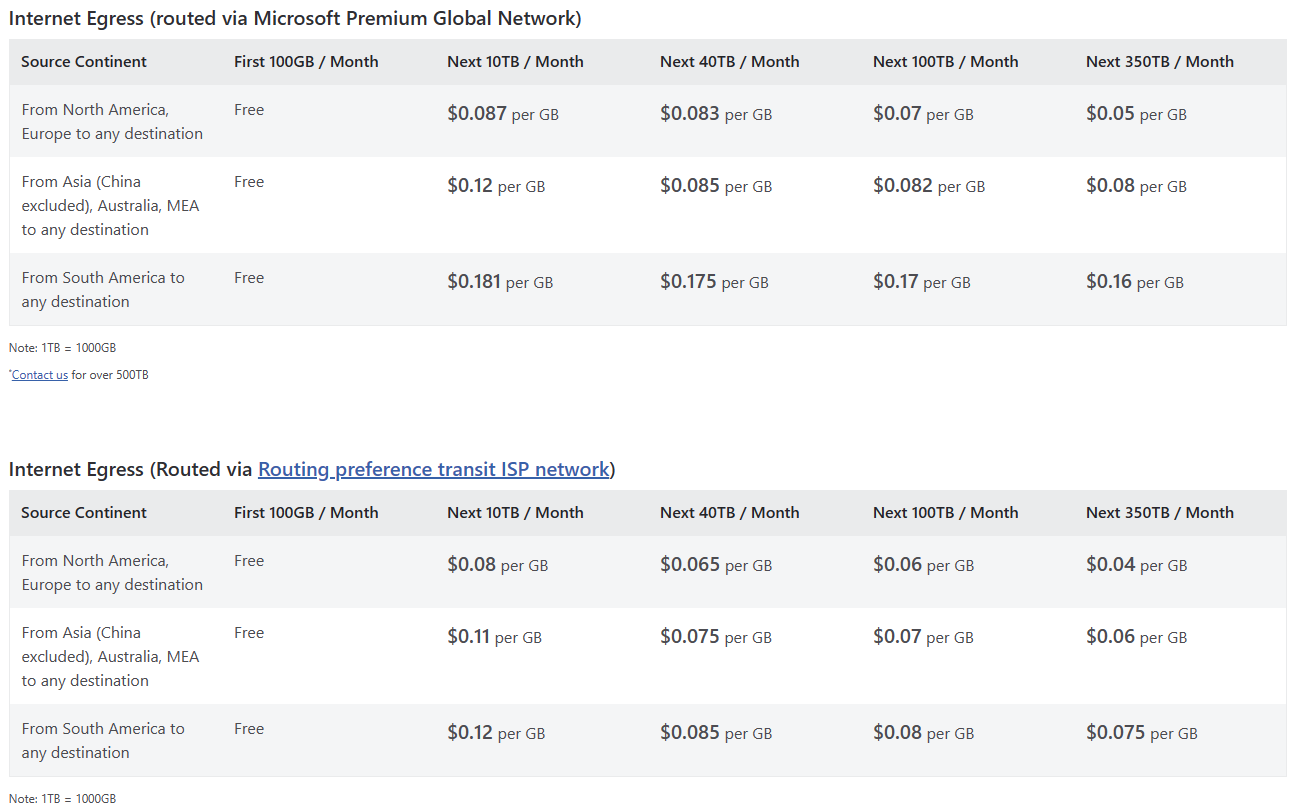This screenshot has width=1299, height=810.
Task: Click $0.06 in transit ISP North America row
Action: [923, 565]
